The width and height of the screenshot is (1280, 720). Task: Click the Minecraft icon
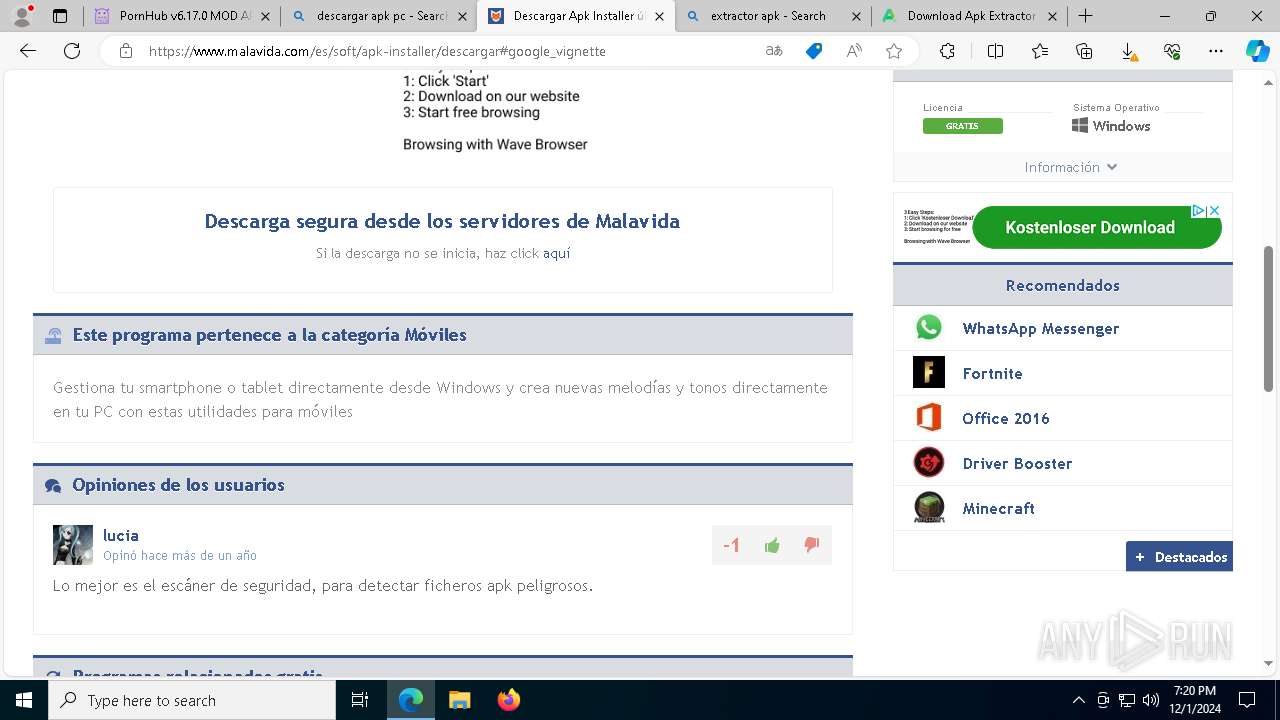click(929, 508)
